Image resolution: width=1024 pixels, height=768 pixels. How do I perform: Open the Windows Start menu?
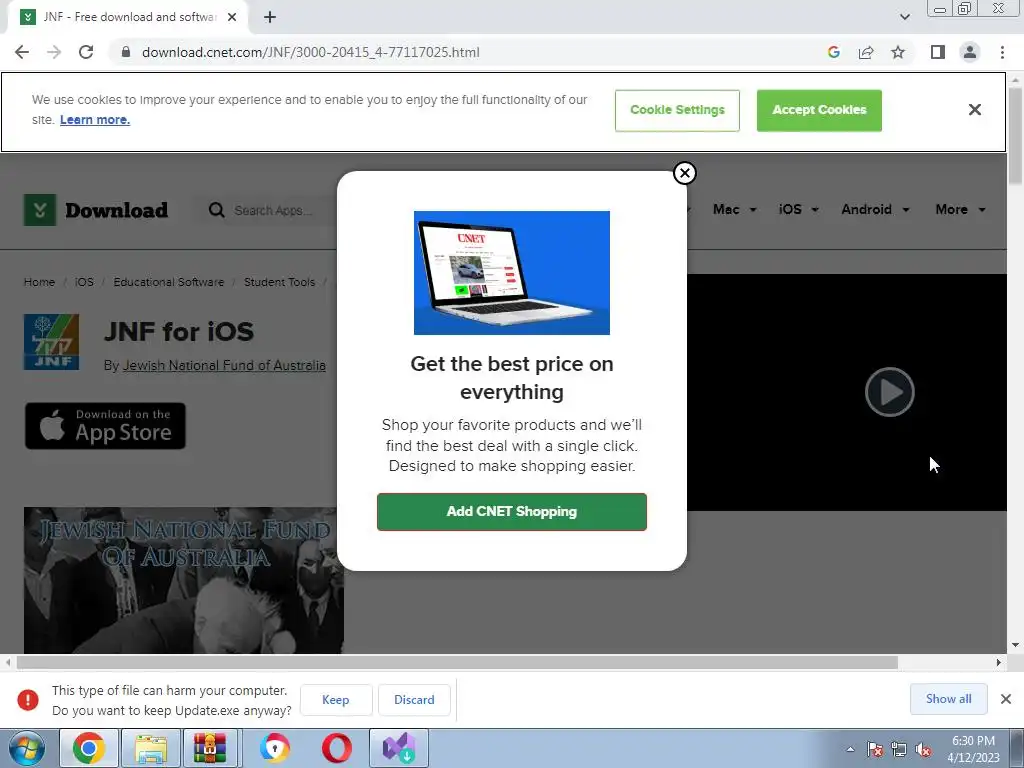[x=26, y=748]
